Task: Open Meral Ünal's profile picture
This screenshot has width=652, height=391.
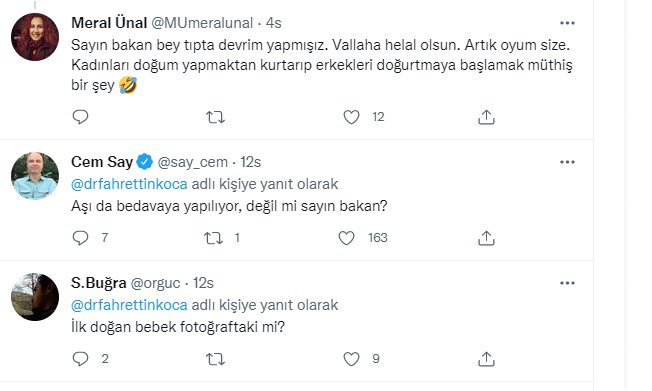Action: click(x=35, y=37)
